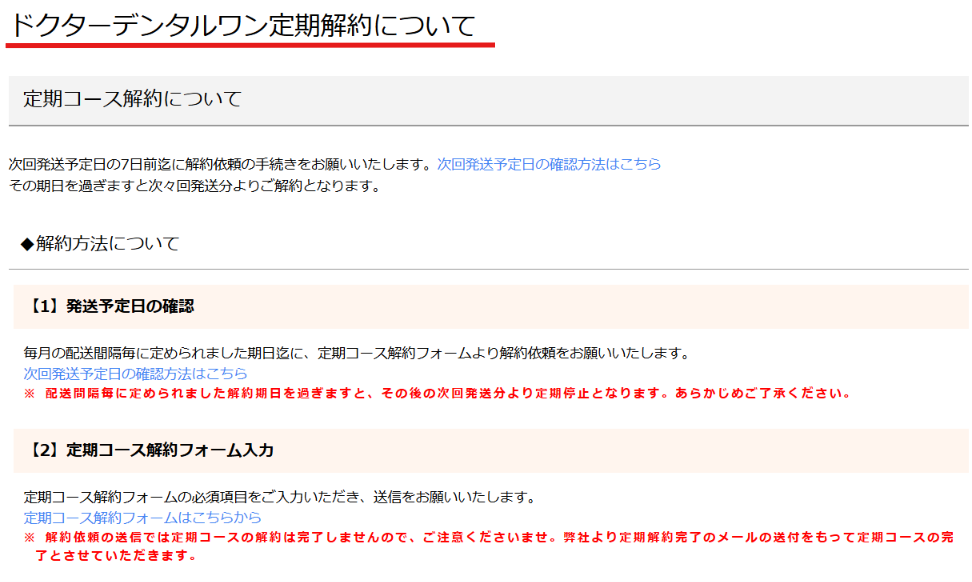Click the red warning starting ※ 解約依頼の送信では
Screen dimensions: 972x582
click(488, 546)
